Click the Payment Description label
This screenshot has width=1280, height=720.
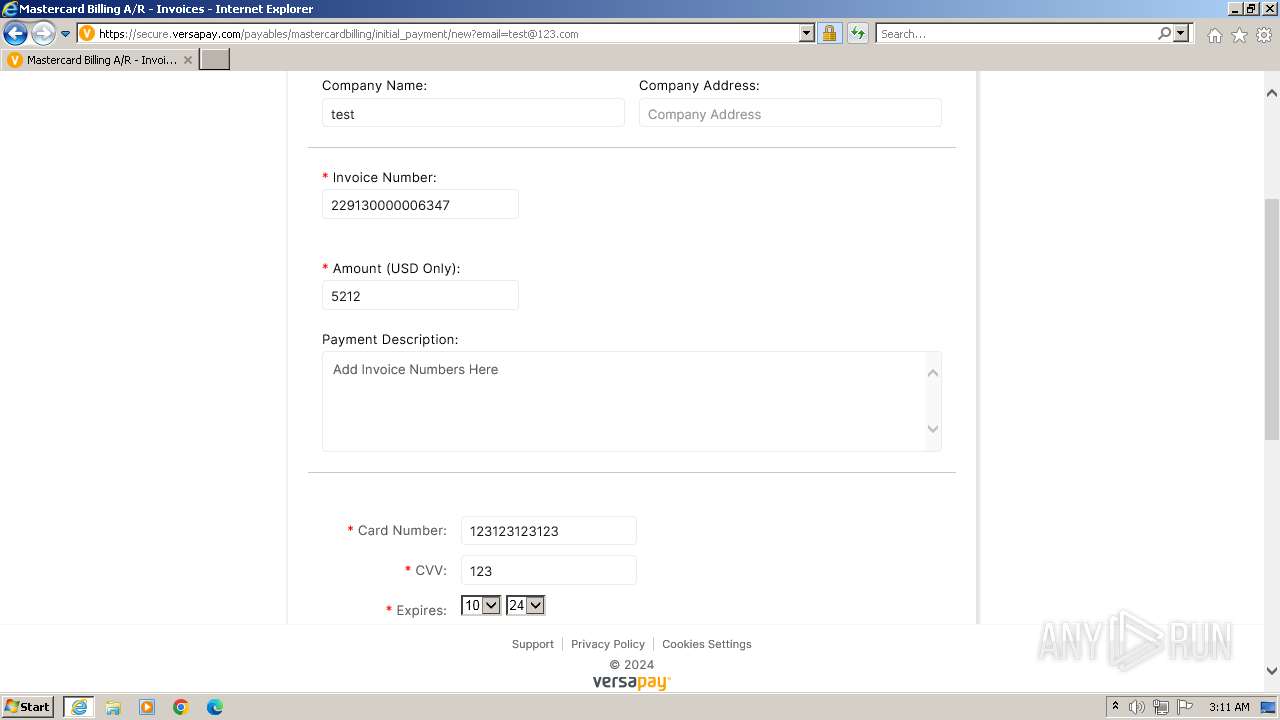click(x=390, y=339)
